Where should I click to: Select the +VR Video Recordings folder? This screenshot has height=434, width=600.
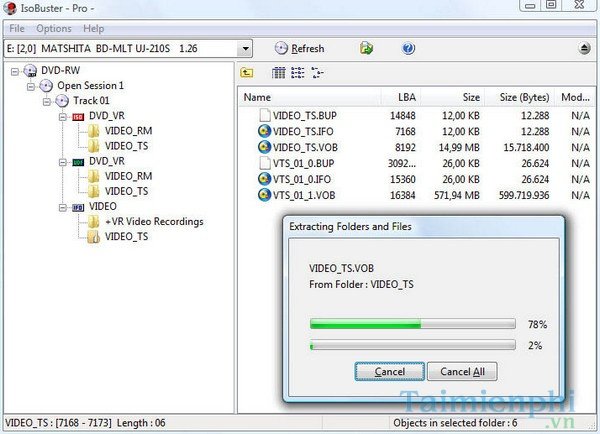[154, 221]
